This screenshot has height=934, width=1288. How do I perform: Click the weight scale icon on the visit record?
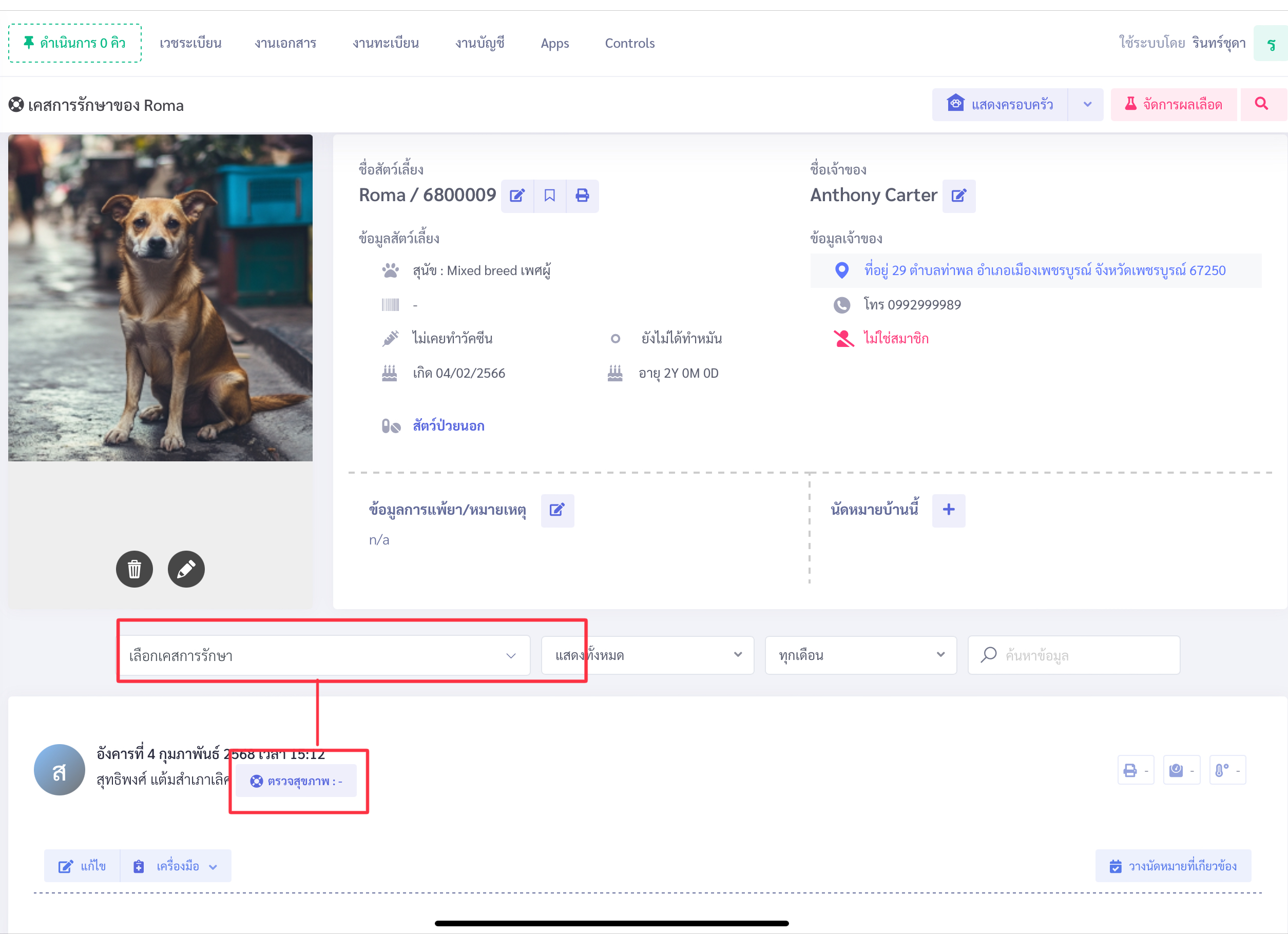click(1176, 770)
